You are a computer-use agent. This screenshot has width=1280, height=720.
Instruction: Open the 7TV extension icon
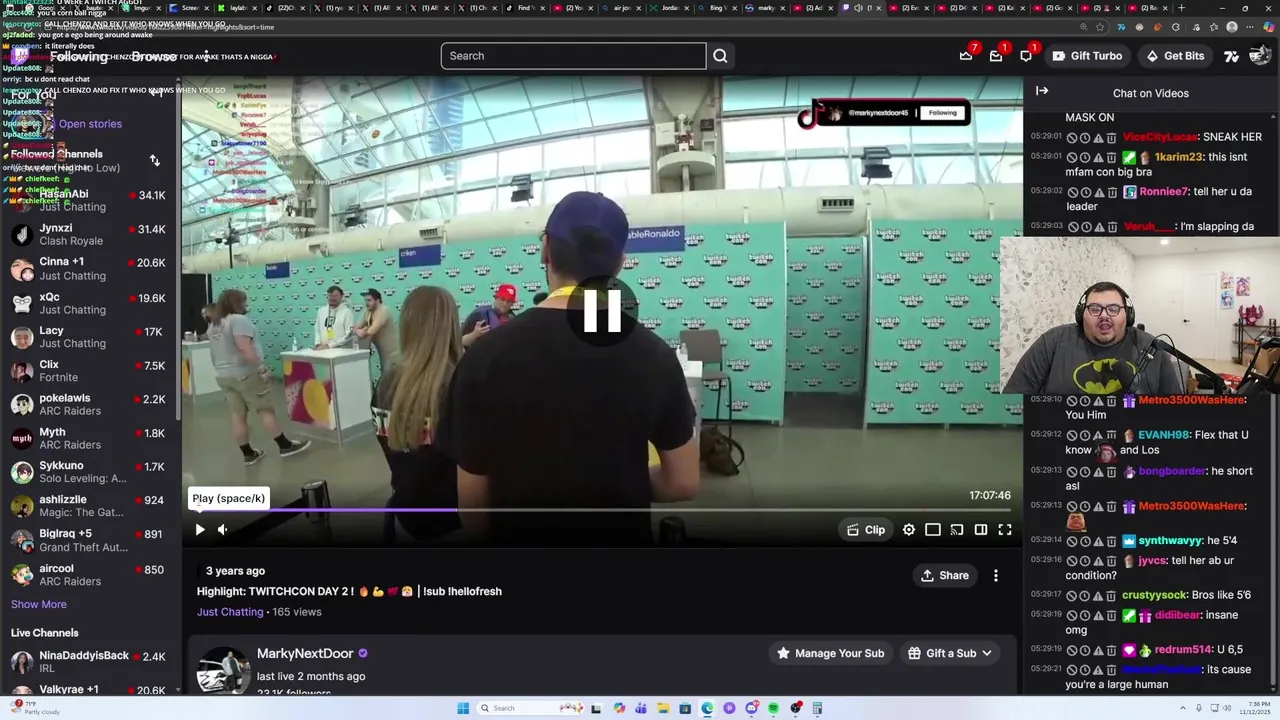[1232, 56]
